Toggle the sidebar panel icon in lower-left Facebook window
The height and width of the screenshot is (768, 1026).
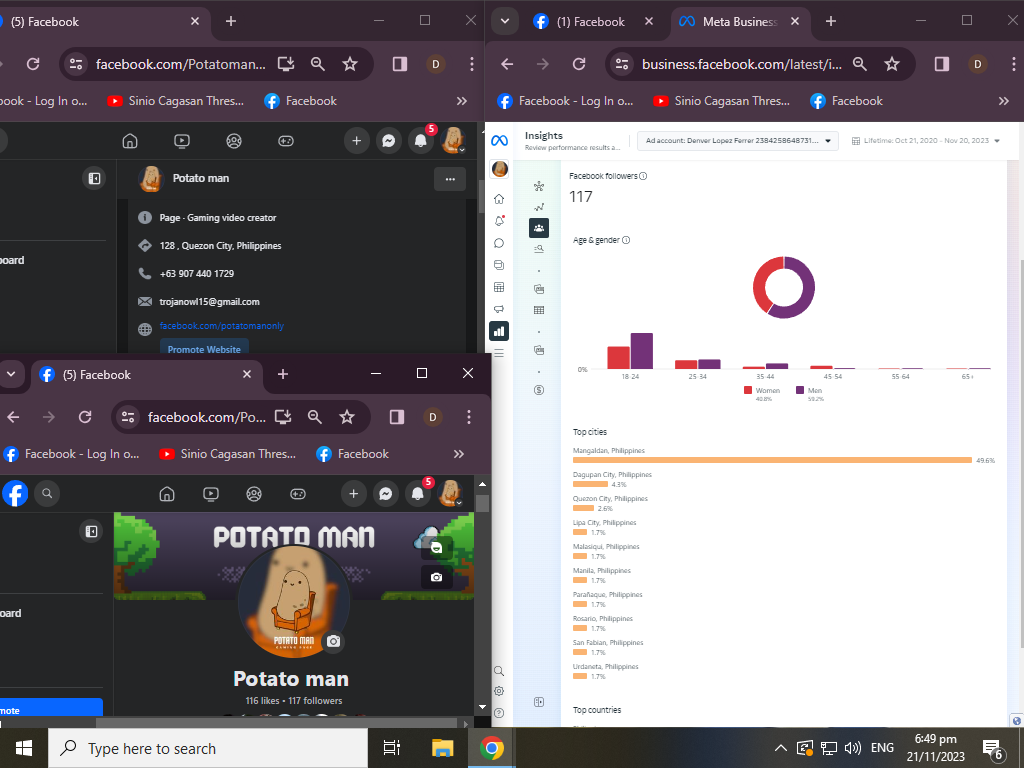(92, 531)
